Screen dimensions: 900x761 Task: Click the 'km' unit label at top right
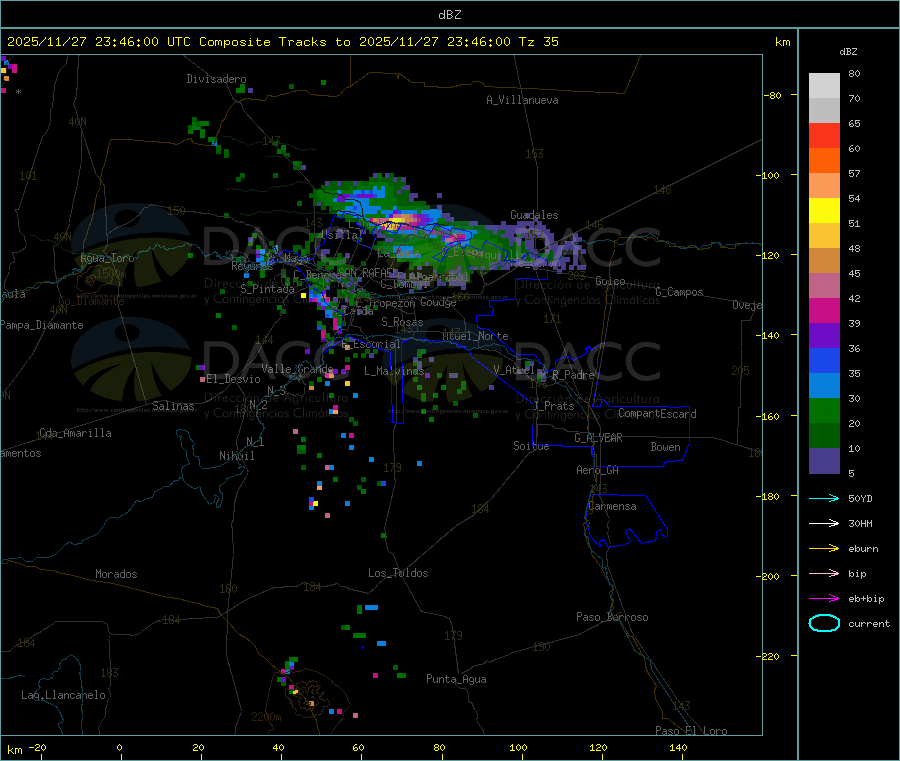[x=782, y=42]
